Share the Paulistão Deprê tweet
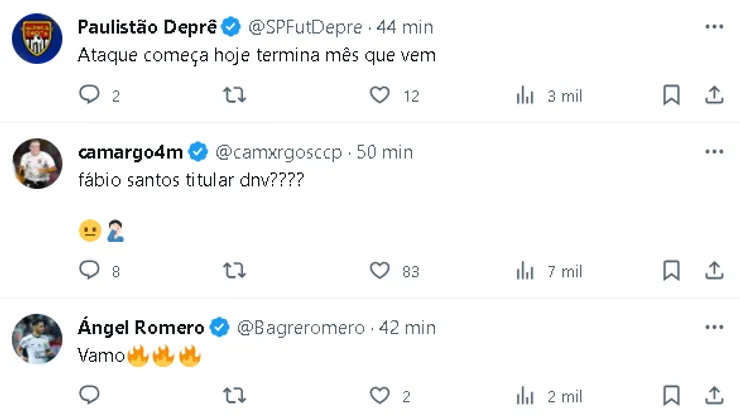Viewport: 740px width, 416px height. pos(714,95)
